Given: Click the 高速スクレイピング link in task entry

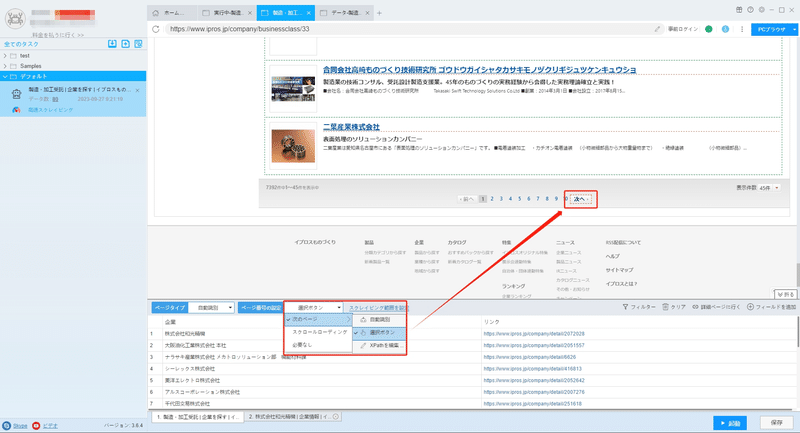Looking at the screenshot, I should coord(51,110).
